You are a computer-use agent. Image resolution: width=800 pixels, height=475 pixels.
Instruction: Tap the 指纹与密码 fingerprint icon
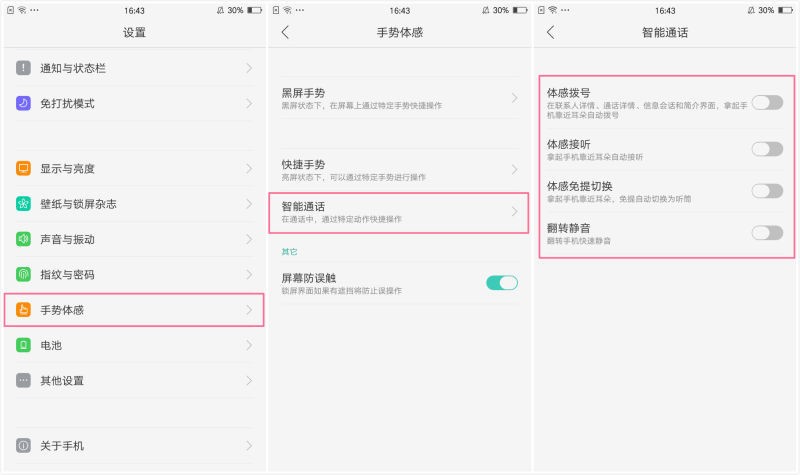click(x=23, y=274)
